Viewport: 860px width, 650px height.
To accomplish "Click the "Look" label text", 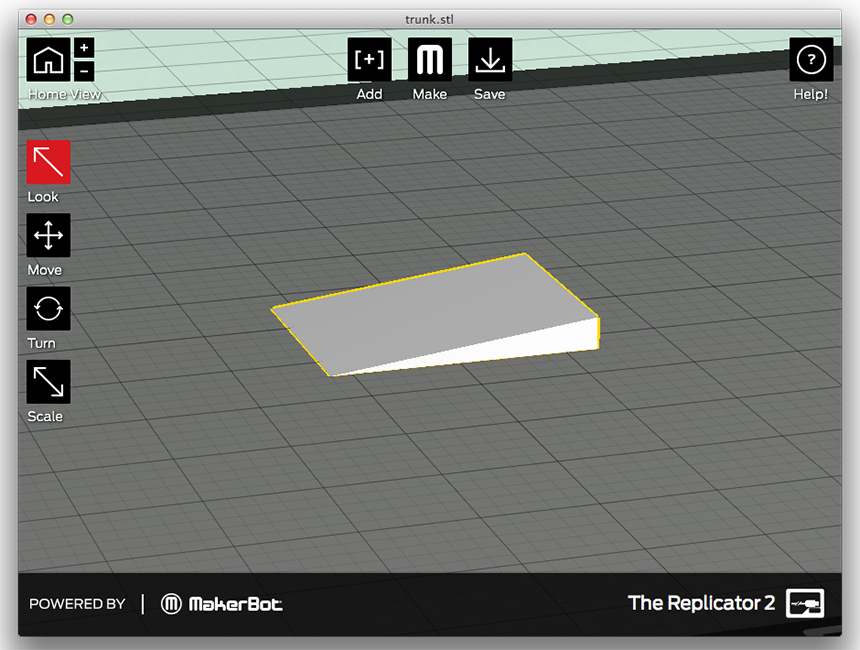I will coord(43,197).
